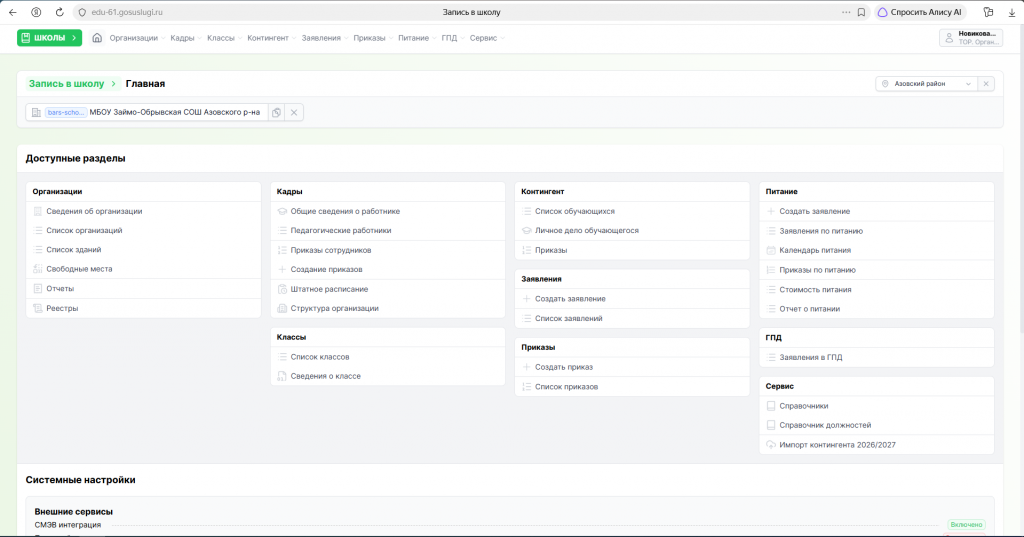This screenshot has width=1024, height=537.
Task: Click the Спросить Алису AI button
Action: tap(920, 12)
